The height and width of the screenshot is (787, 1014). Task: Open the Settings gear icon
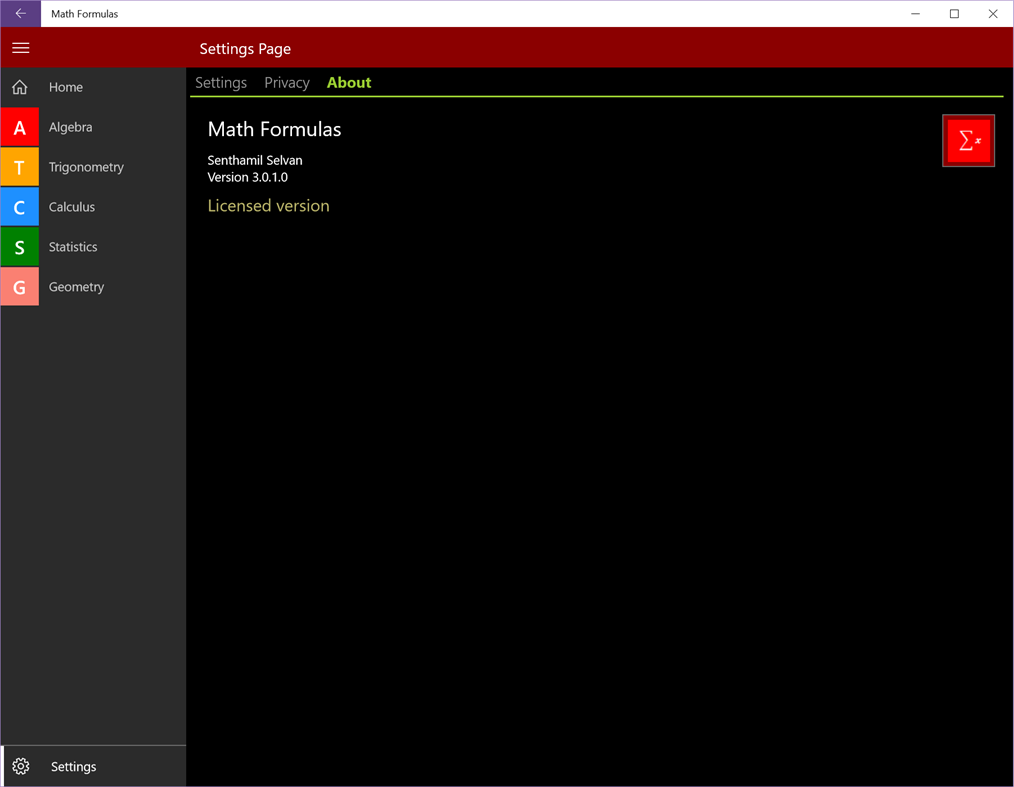tap(23, 766)
